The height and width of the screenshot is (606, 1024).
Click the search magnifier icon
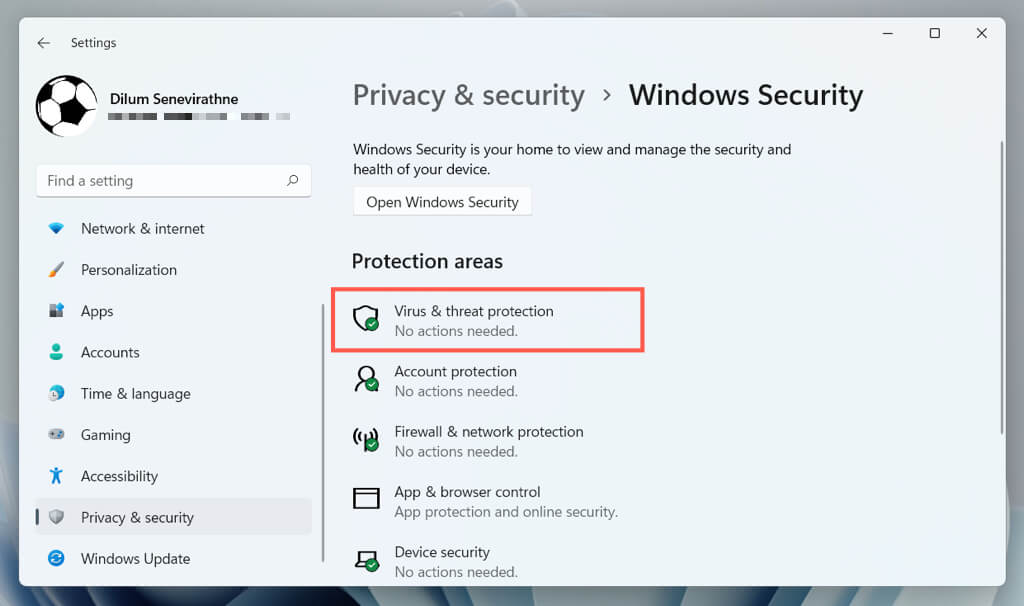[x=292, y=181]
